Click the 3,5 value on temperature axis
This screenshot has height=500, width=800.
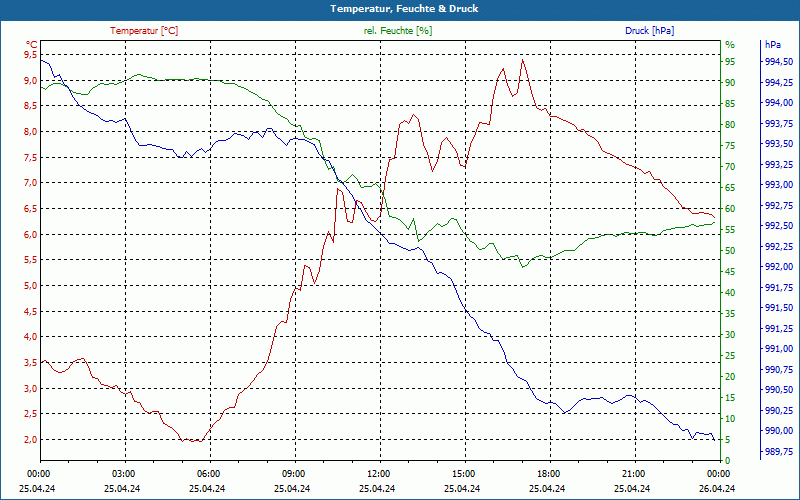click(31, 363)
